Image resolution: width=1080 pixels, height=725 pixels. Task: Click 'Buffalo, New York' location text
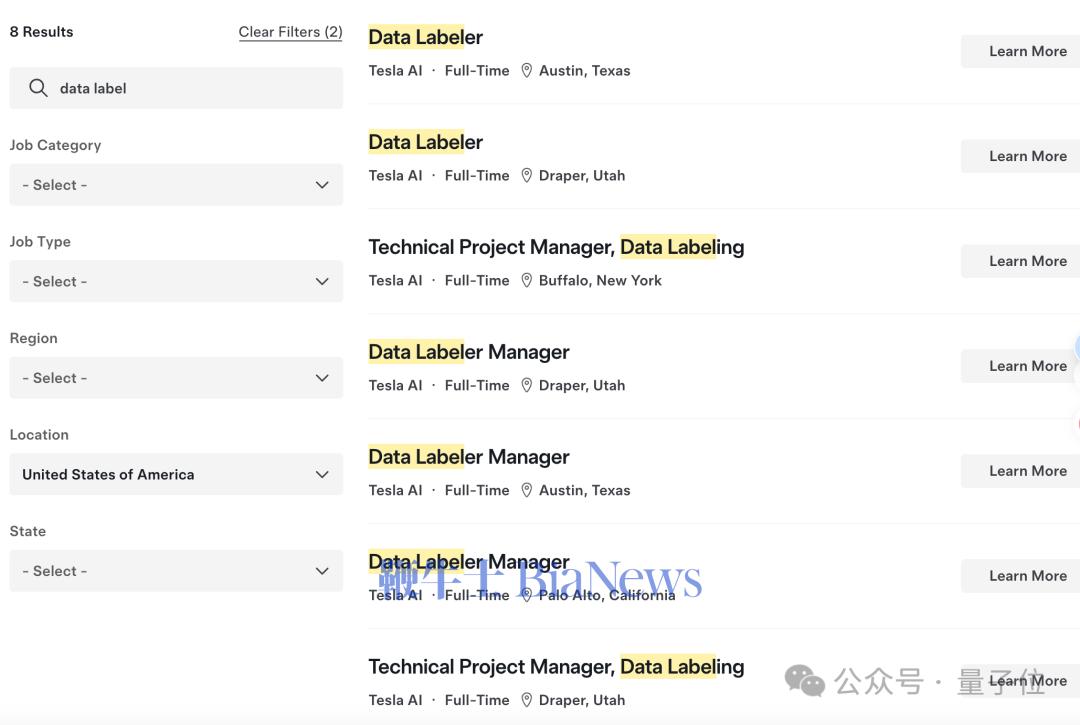click(600, 281)
